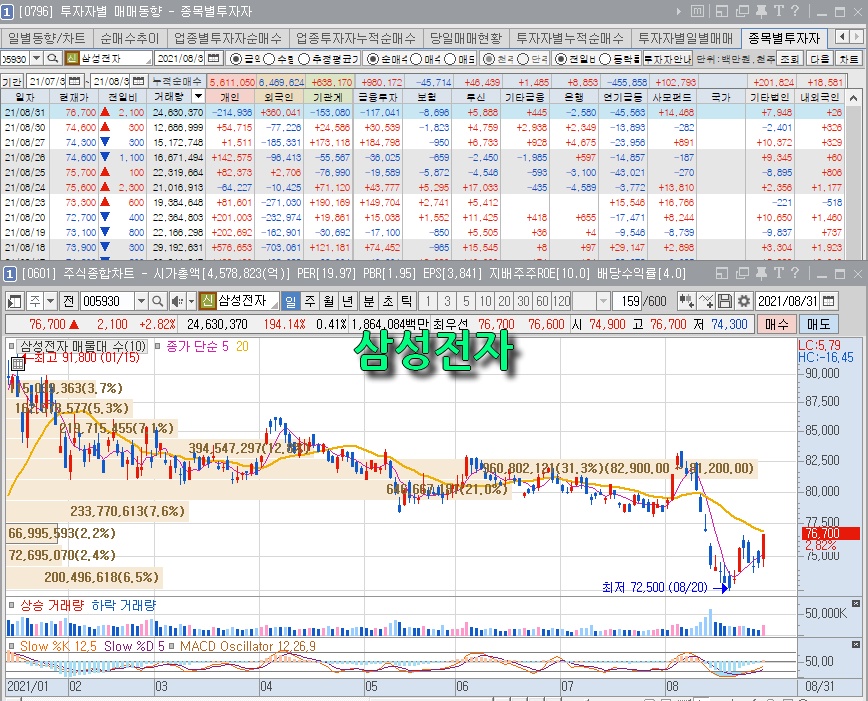Open calendar next to 2021/08/31 in chart toolbar

[829, 301]
